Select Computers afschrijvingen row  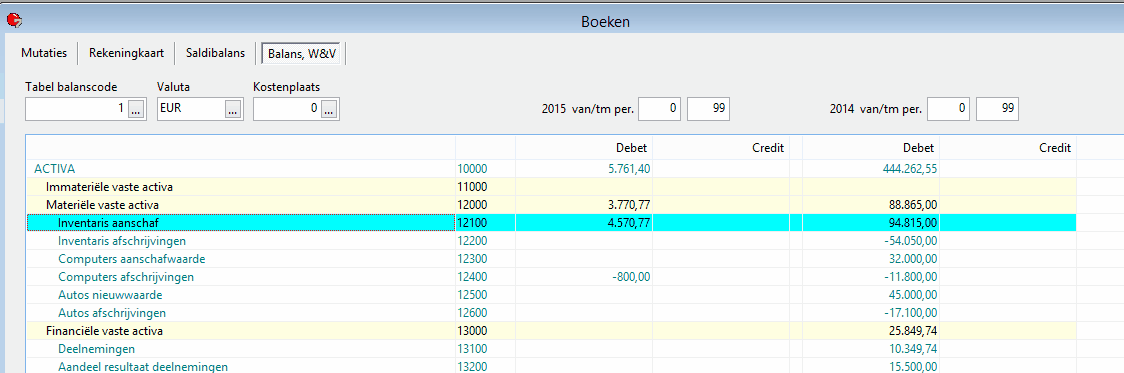(x=551, y=277)
